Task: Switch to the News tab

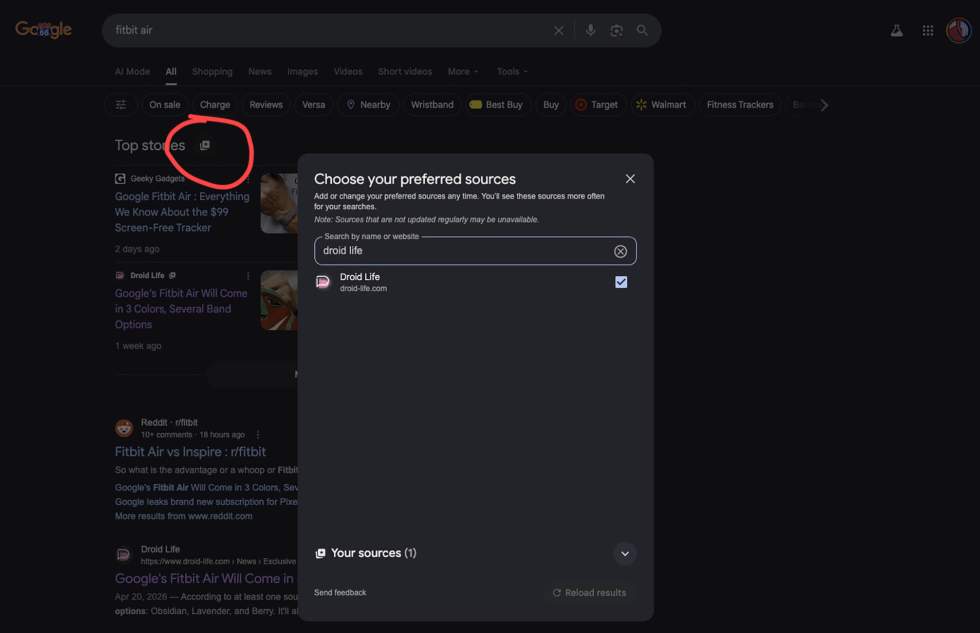Action: click(x=260, y=72)
